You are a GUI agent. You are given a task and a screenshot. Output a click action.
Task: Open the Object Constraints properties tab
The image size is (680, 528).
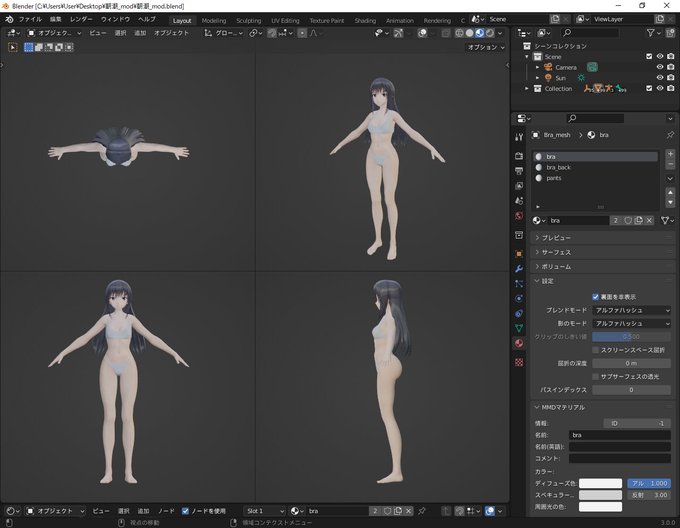519,313
